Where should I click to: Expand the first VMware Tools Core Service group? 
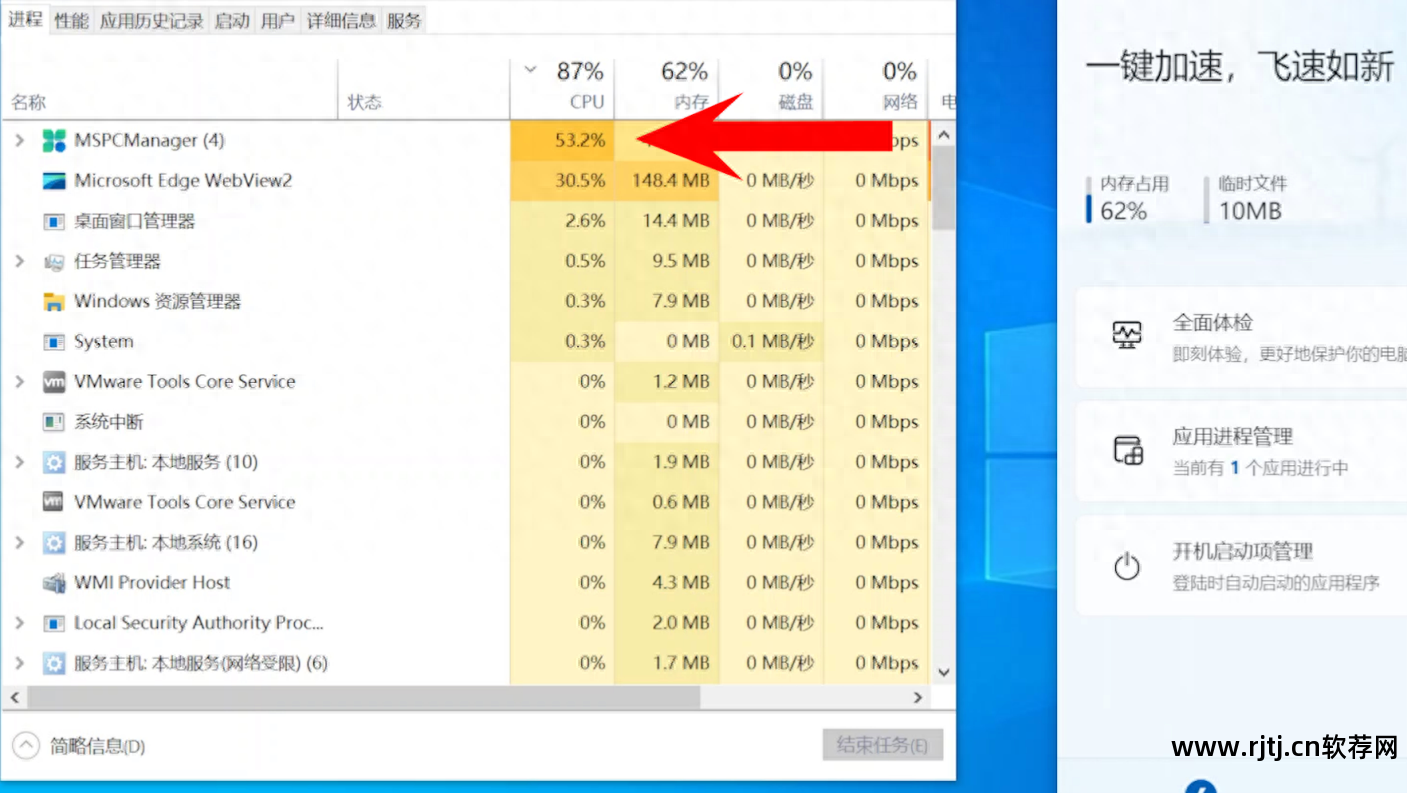pyautogui.click(x=19, y=382)
